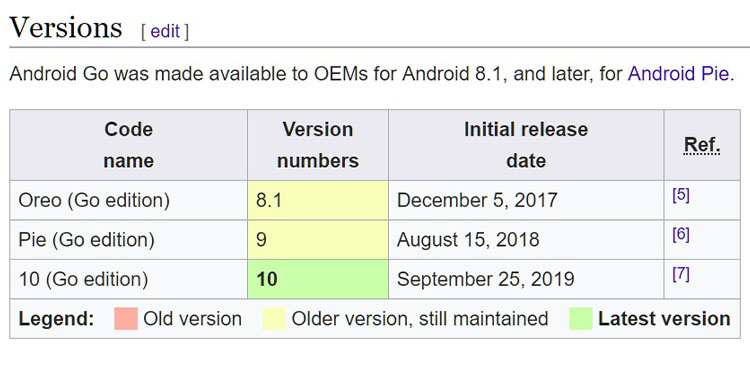Select the green Latest version legend swatch
This screenshot has width=750, height=369.
[581, 319]
